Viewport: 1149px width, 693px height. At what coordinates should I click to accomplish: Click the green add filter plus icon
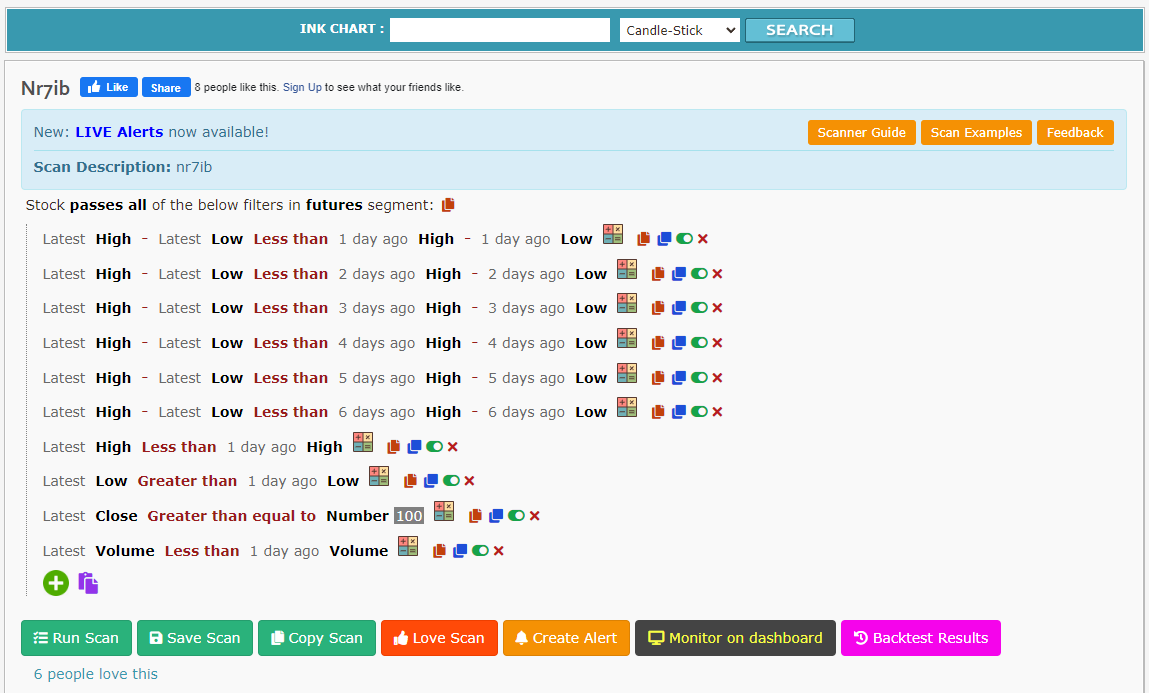coord(56,583)
